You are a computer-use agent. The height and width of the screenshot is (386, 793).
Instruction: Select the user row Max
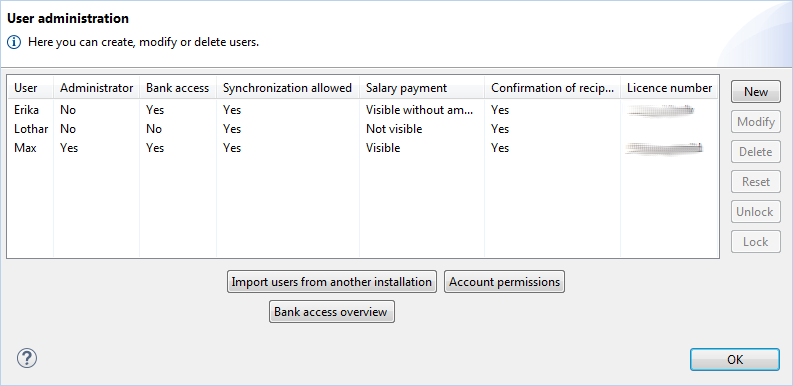363,148
